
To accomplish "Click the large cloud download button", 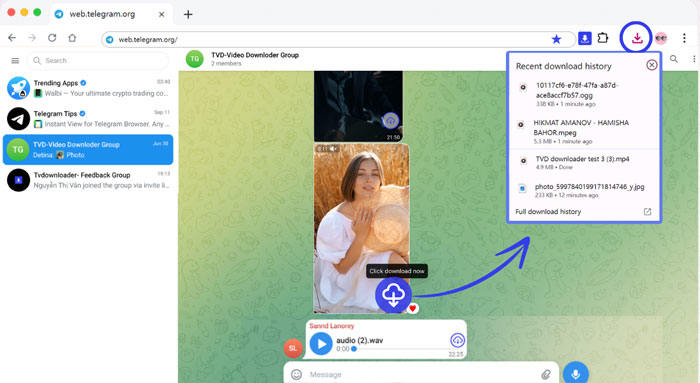I will click(x=393, y=295).
